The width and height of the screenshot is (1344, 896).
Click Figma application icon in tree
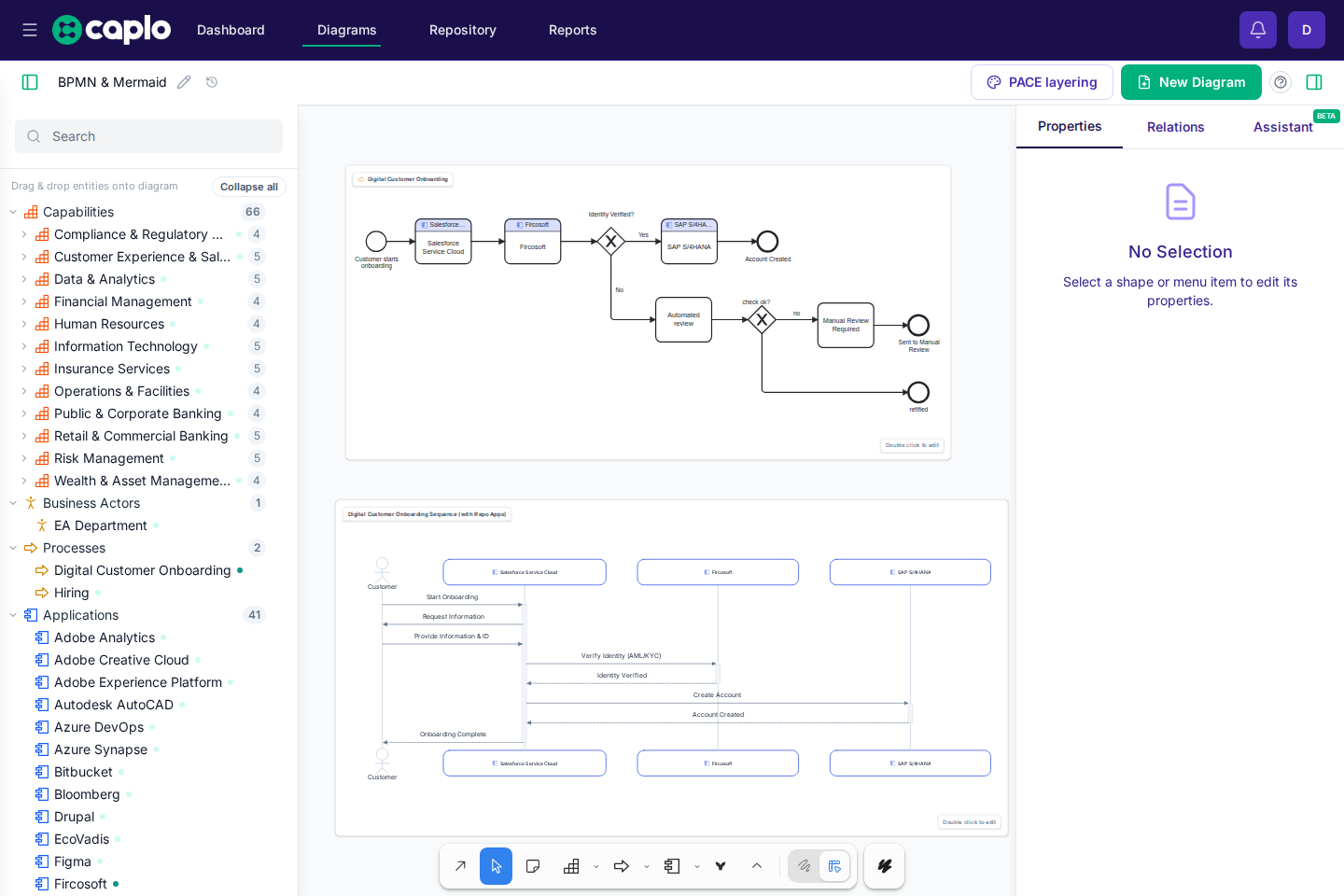tap(42, 861)
